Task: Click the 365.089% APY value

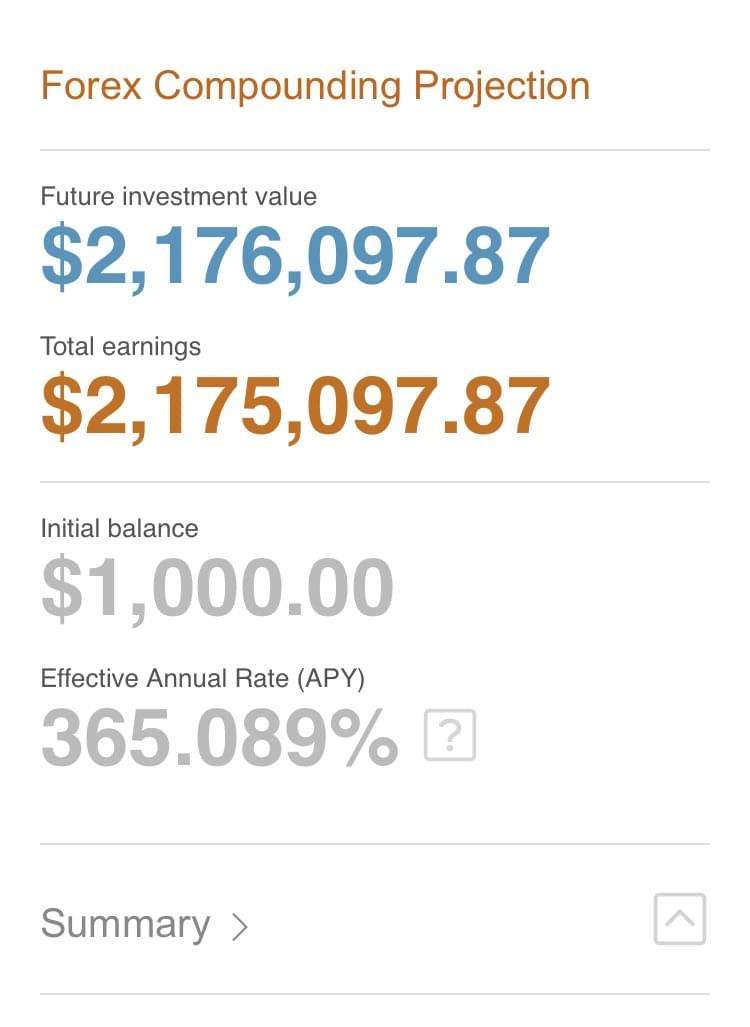Action: click(x=219, y=738)
